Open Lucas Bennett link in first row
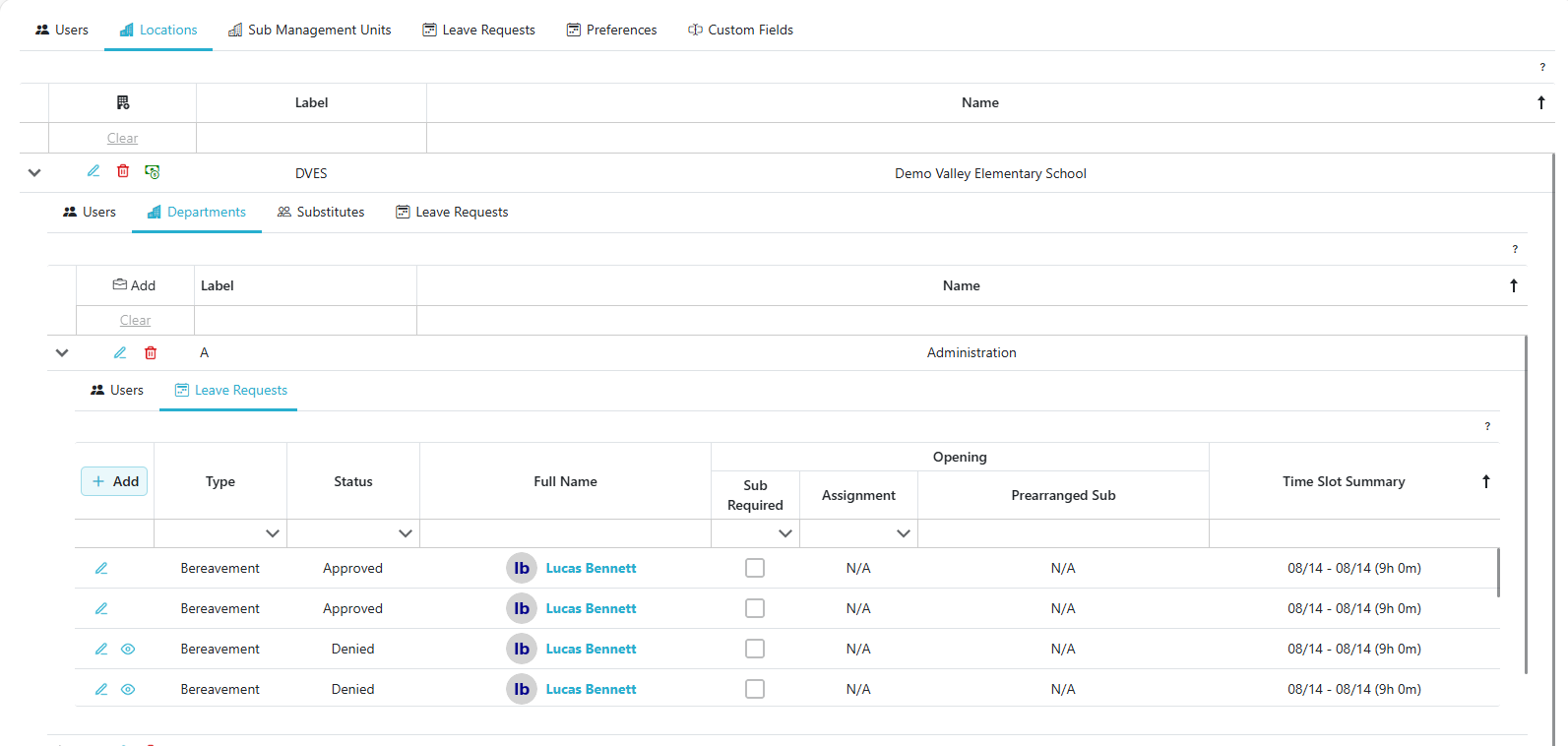This screenshot has width=1568, height=746. point(591,568)
